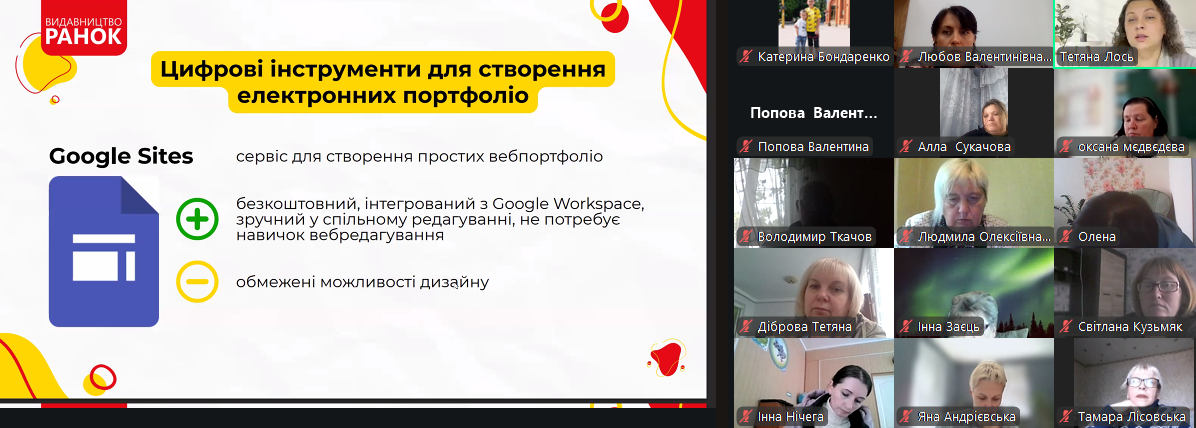Select Тетяна Лось active speaker video
The image size is (1196, 428).
coord(1124,28)
